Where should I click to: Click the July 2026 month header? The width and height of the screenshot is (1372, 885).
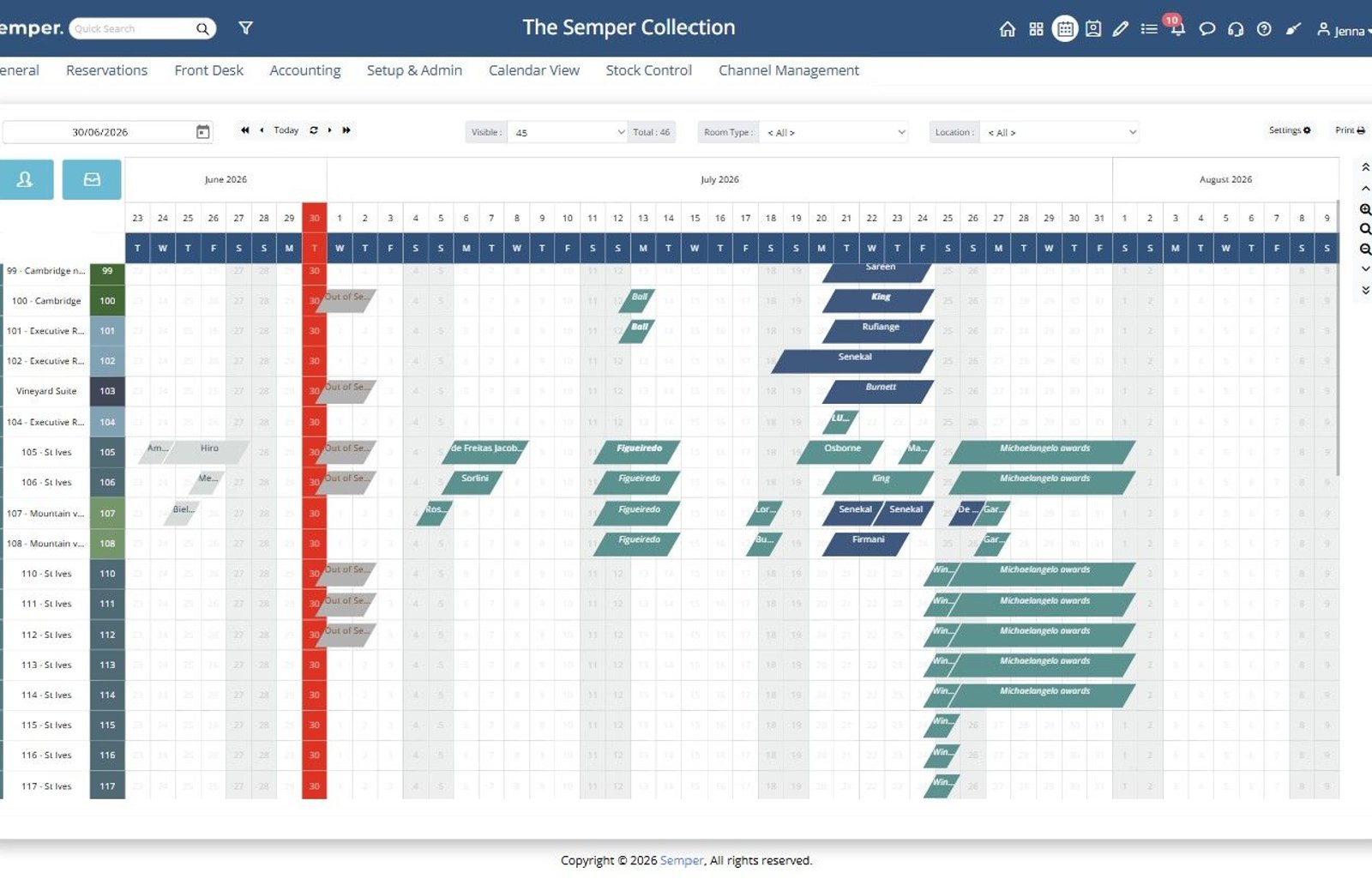[719, 179]
